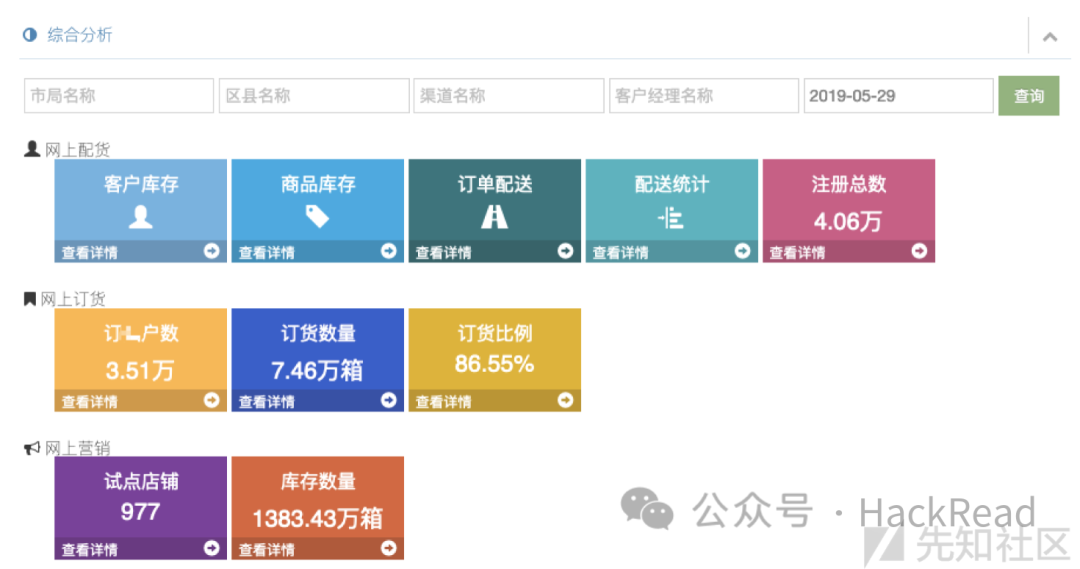Click the user icon on 客户库存 card
This screenshot has height=569, width=1080.
(x=141, y=217)
